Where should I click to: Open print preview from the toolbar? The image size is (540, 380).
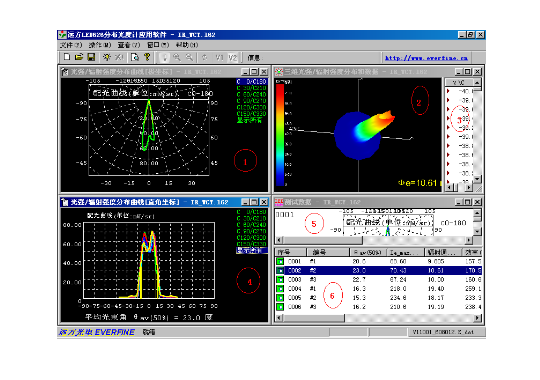click(135, 57)
